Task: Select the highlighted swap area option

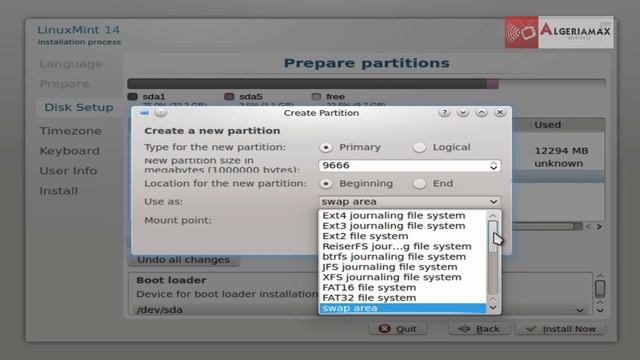Action: 402,308
